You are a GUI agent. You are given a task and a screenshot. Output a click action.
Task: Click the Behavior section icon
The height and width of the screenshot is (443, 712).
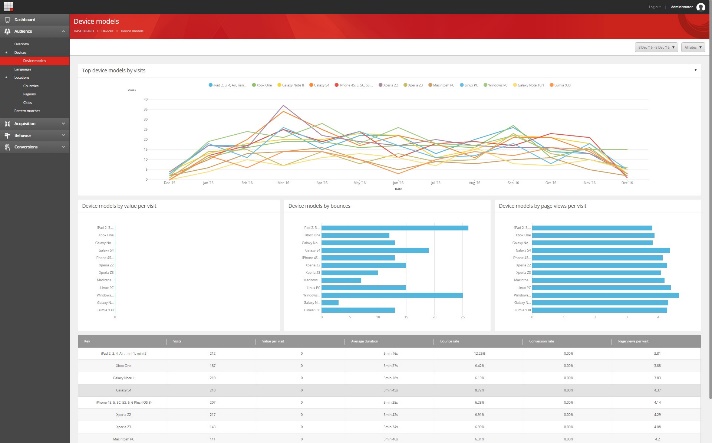[7, 135]
